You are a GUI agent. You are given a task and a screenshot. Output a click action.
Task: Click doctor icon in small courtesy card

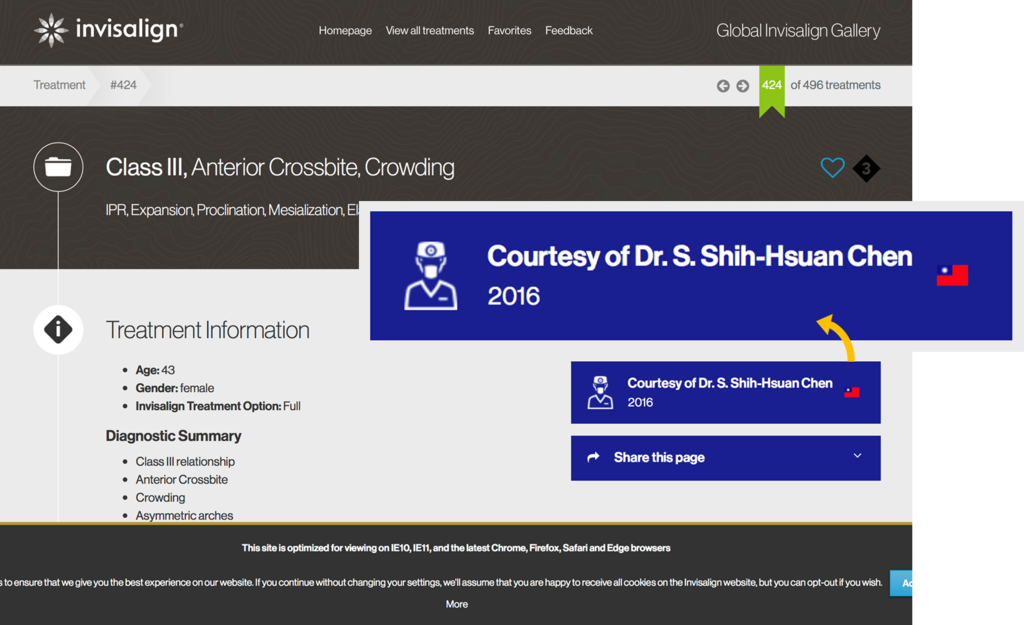(x=600, y=392)
